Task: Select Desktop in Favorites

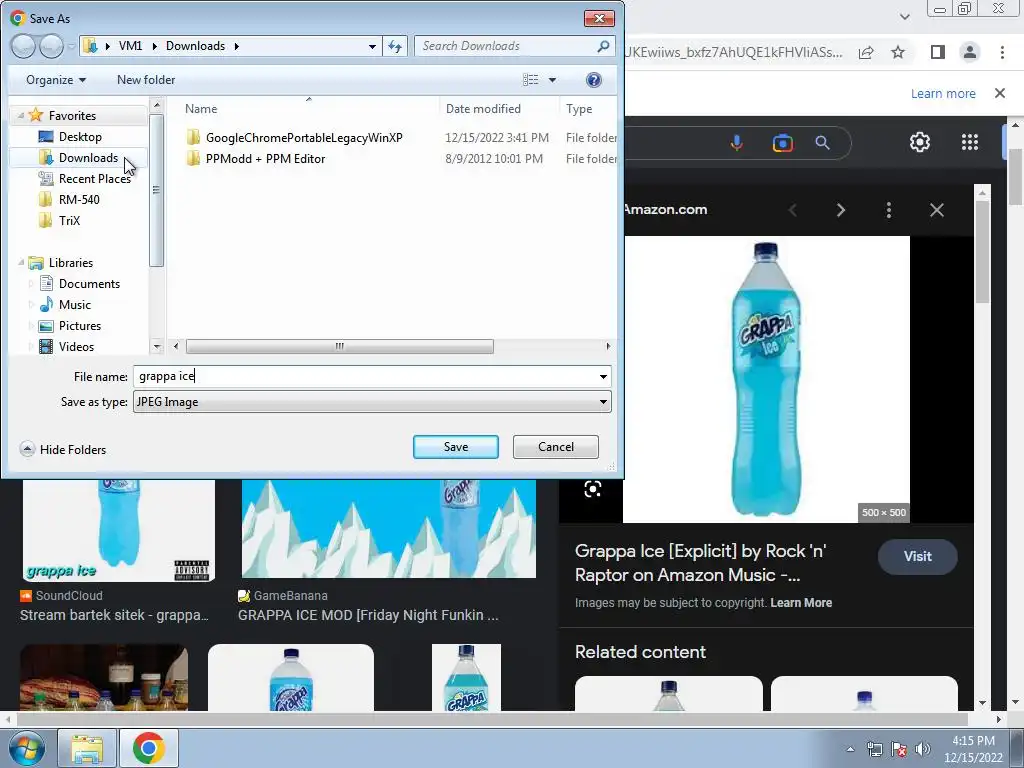Action: click(x=80, y=136)
